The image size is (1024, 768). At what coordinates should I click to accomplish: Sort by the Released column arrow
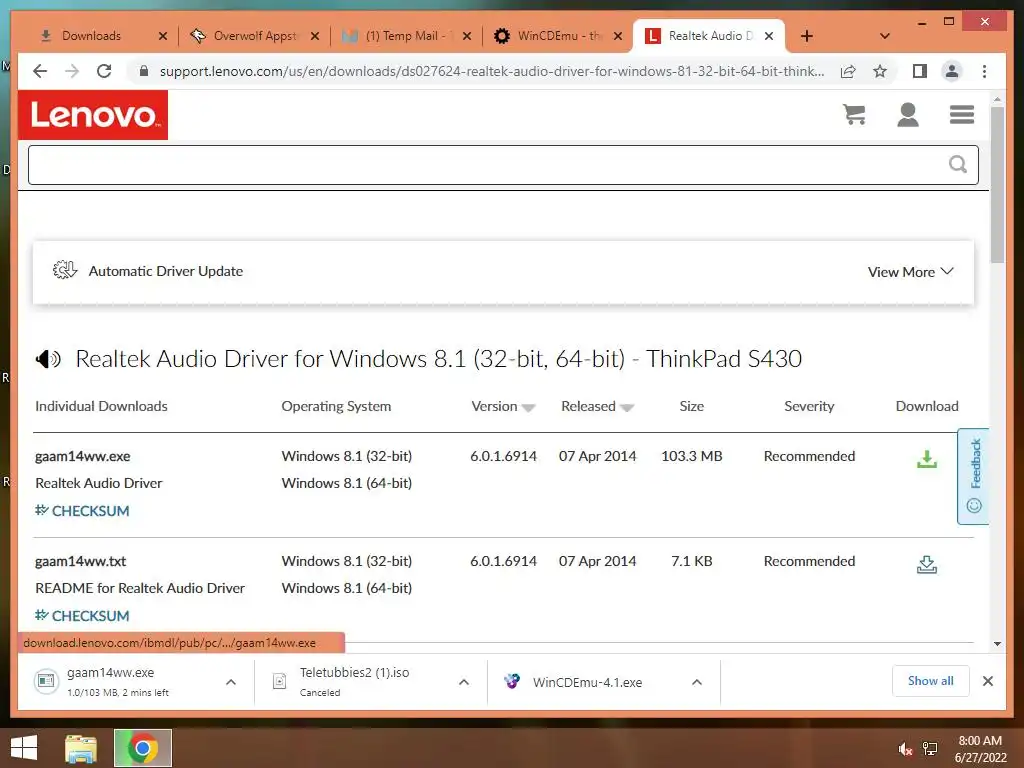[x=627, y=408]
